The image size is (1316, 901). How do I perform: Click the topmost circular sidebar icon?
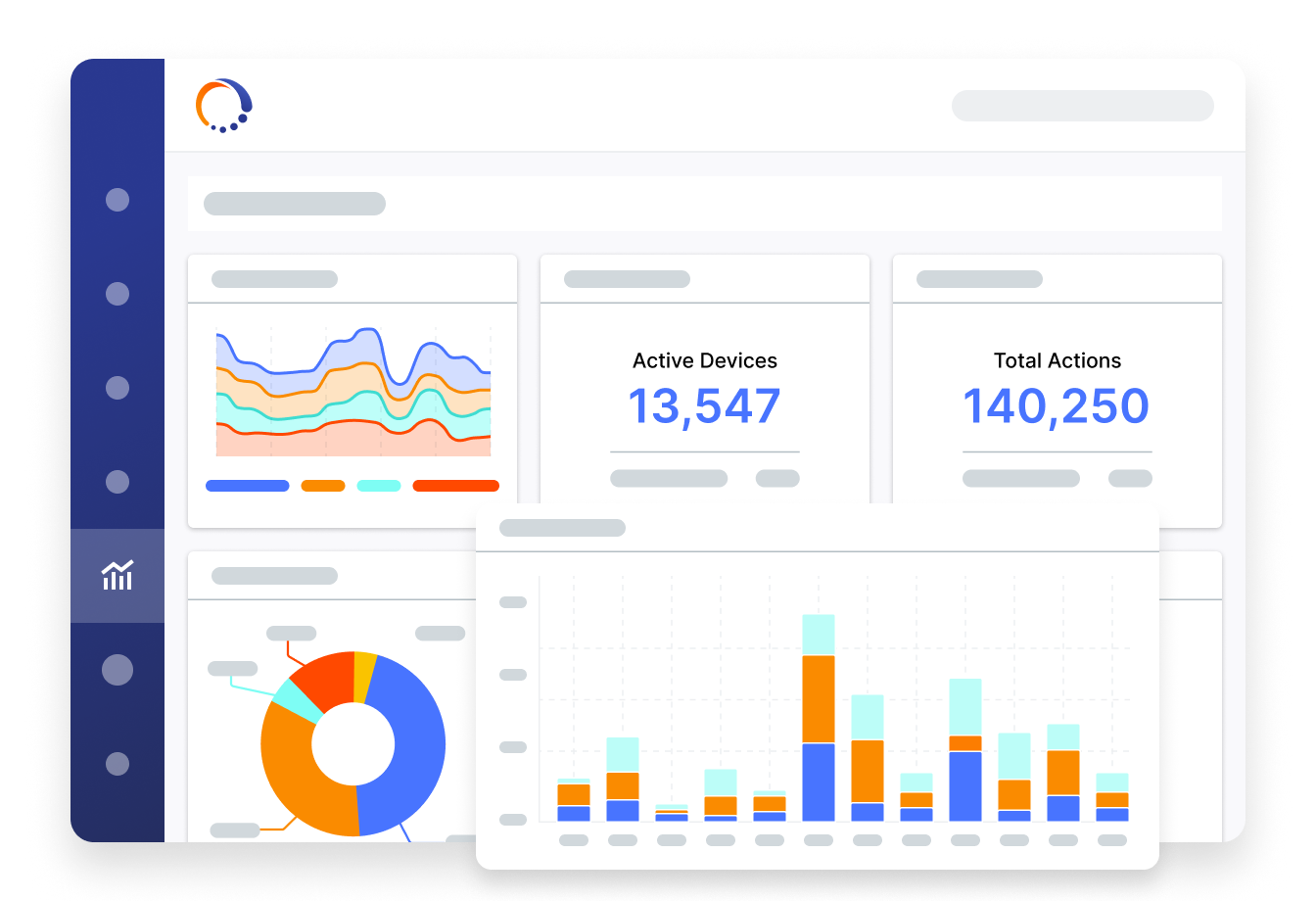pos(117,200)
